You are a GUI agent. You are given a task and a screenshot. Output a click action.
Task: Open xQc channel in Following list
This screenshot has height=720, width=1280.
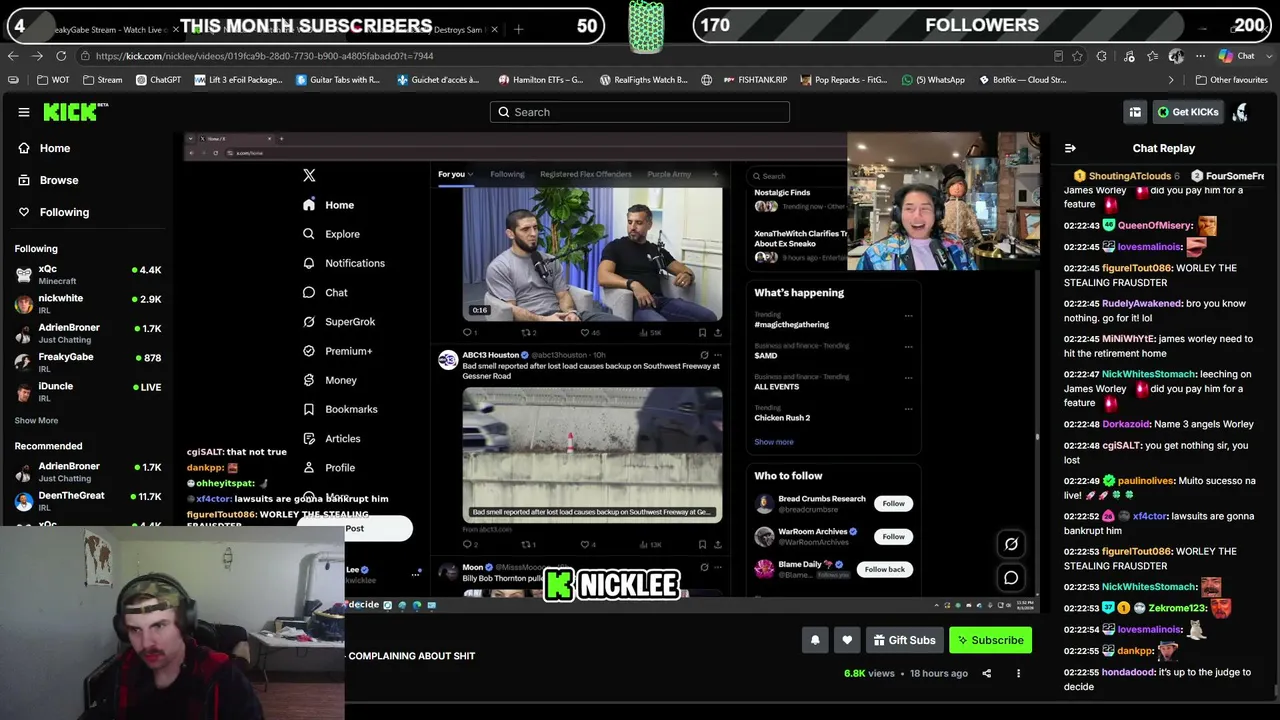88,274
